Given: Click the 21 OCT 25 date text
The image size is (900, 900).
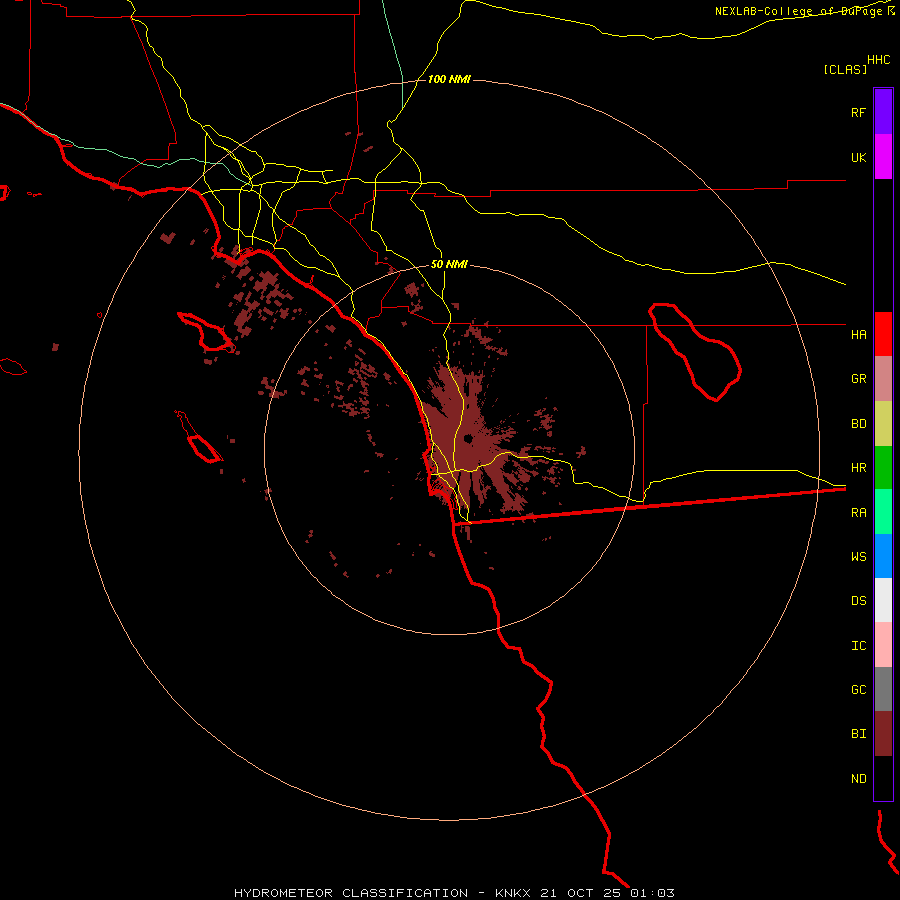Looking at the screenshot, I should 581,893.
